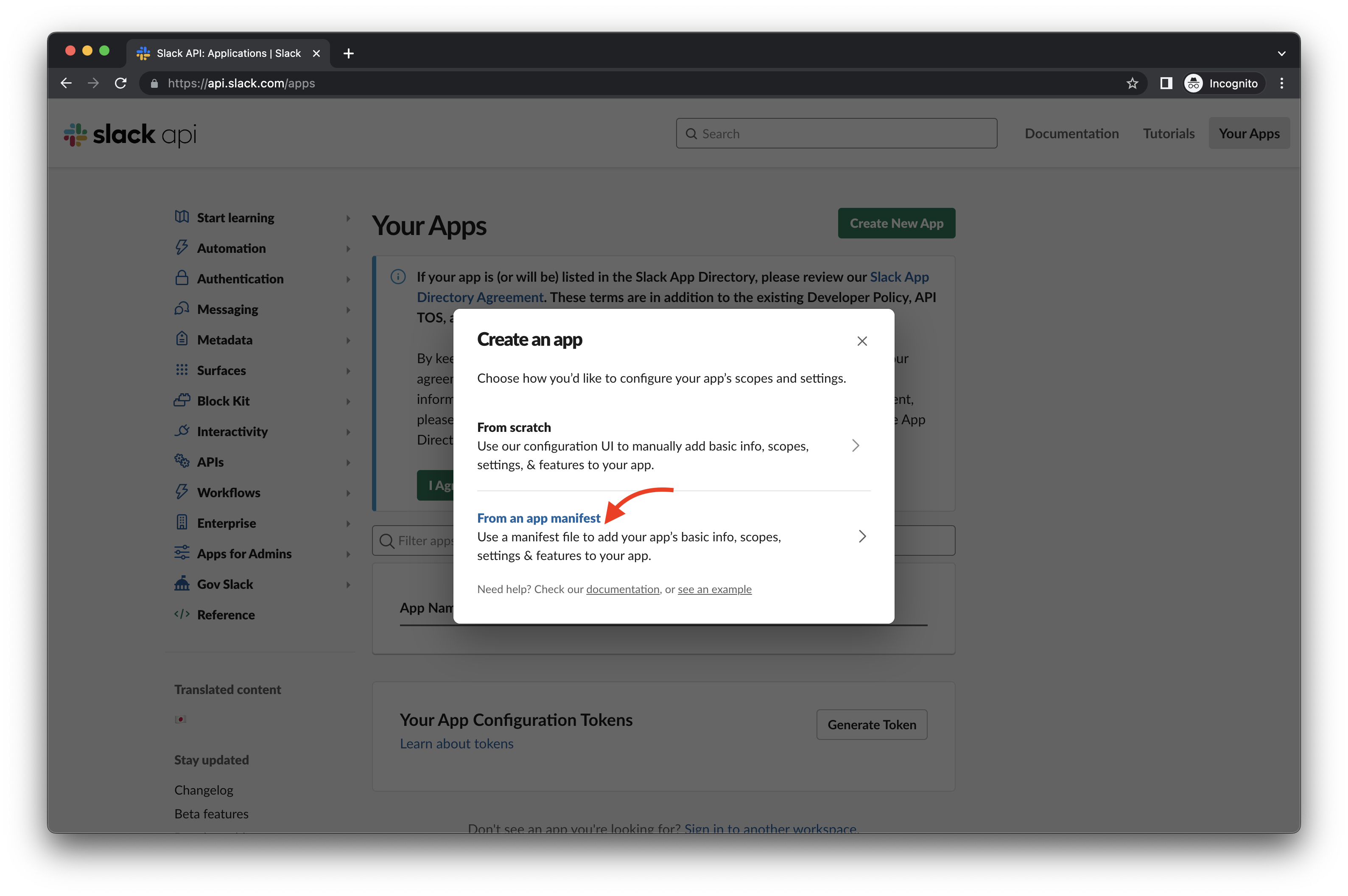Click the From an app manifest chevron

862,536
